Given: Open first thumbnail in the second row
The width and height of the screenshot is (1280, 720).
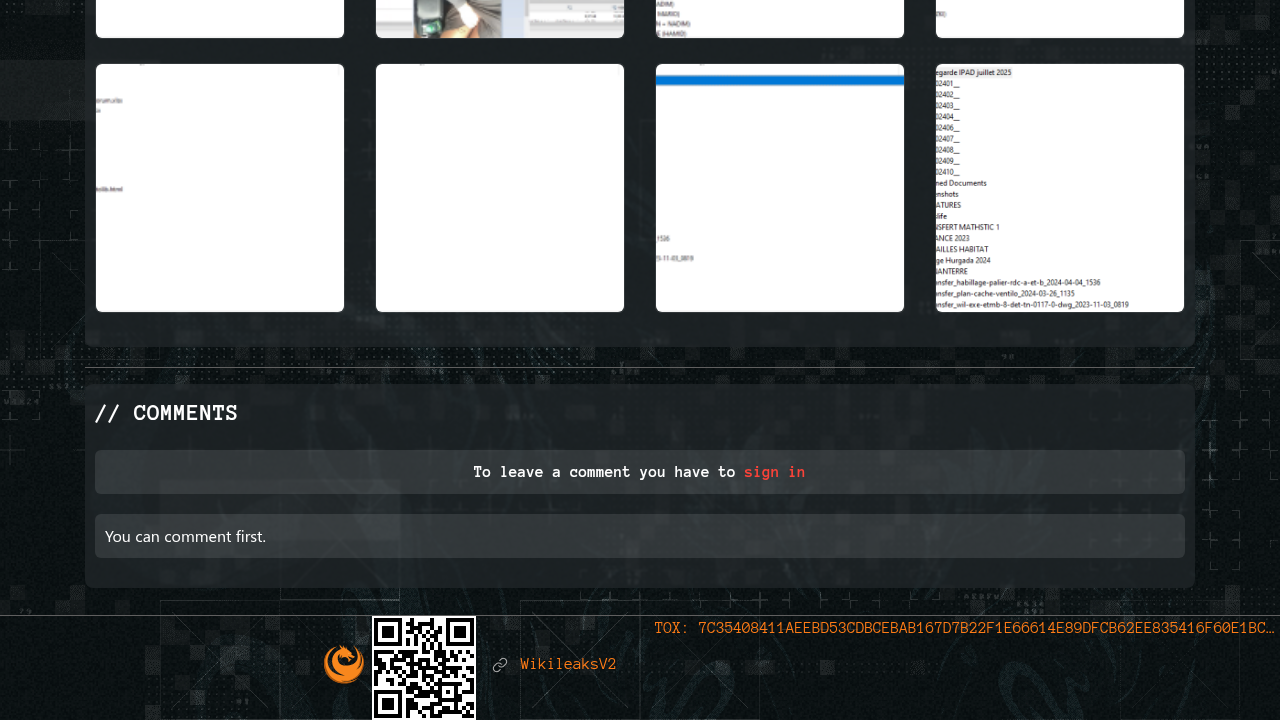Looking at the screenshot, I should tap(220, 188).
